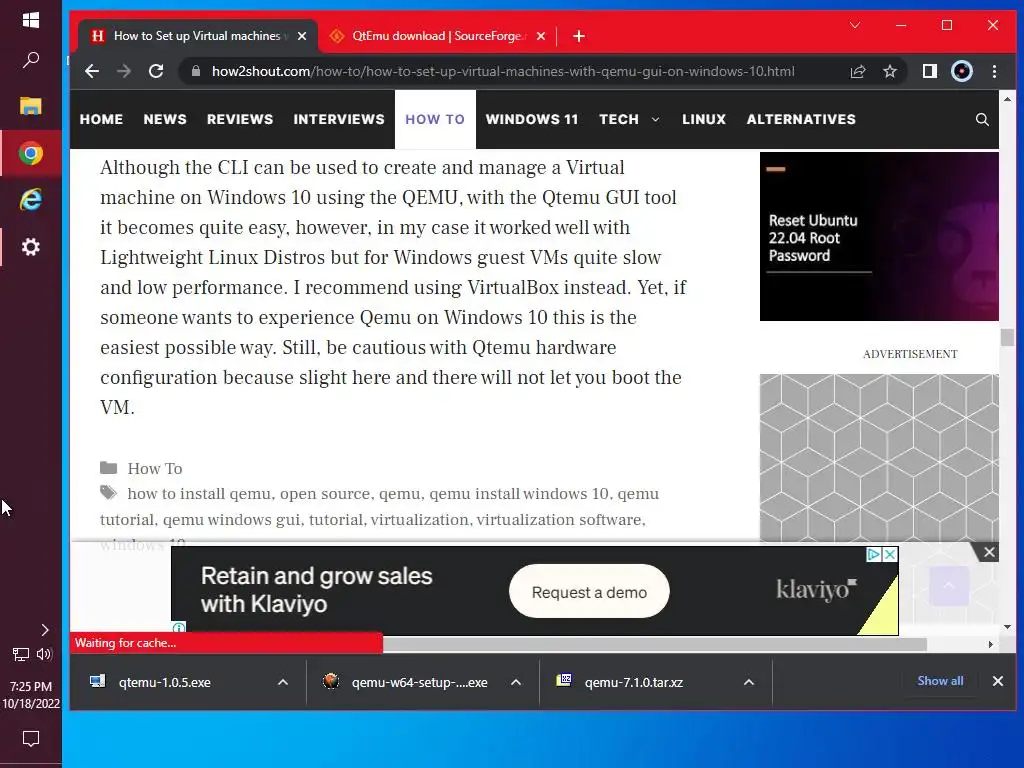Click the ad info icon at banner corner
The height and width of the screenshot is (768, 1024).
tap(179, 627)
